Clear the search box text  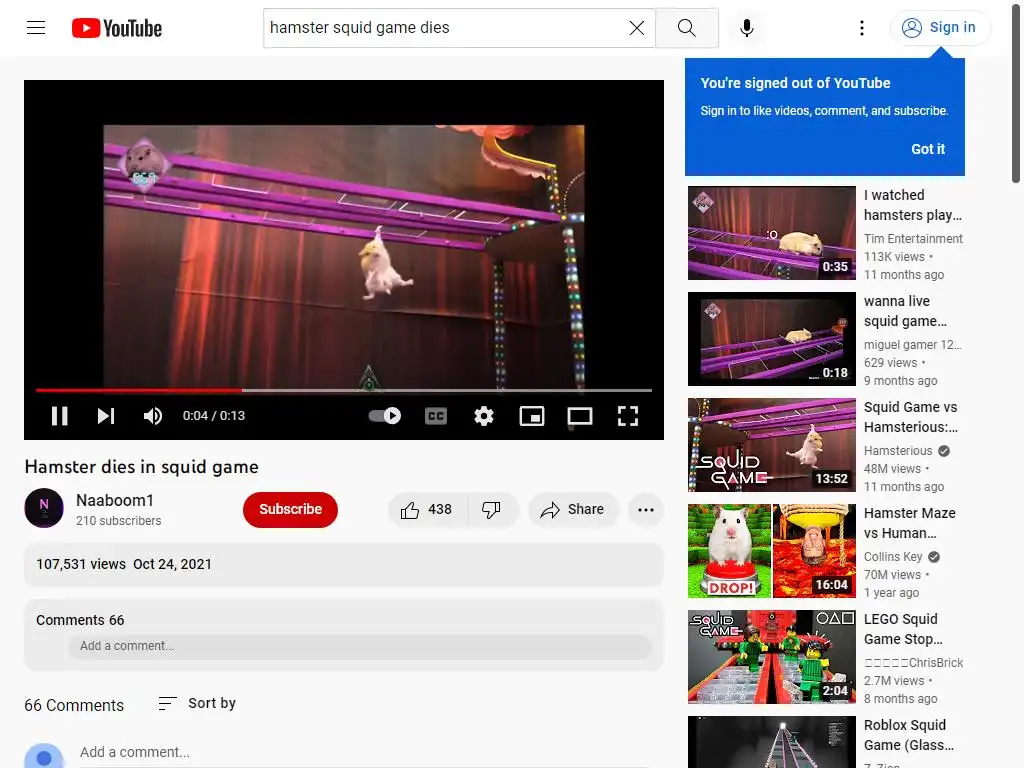point(636,27)
